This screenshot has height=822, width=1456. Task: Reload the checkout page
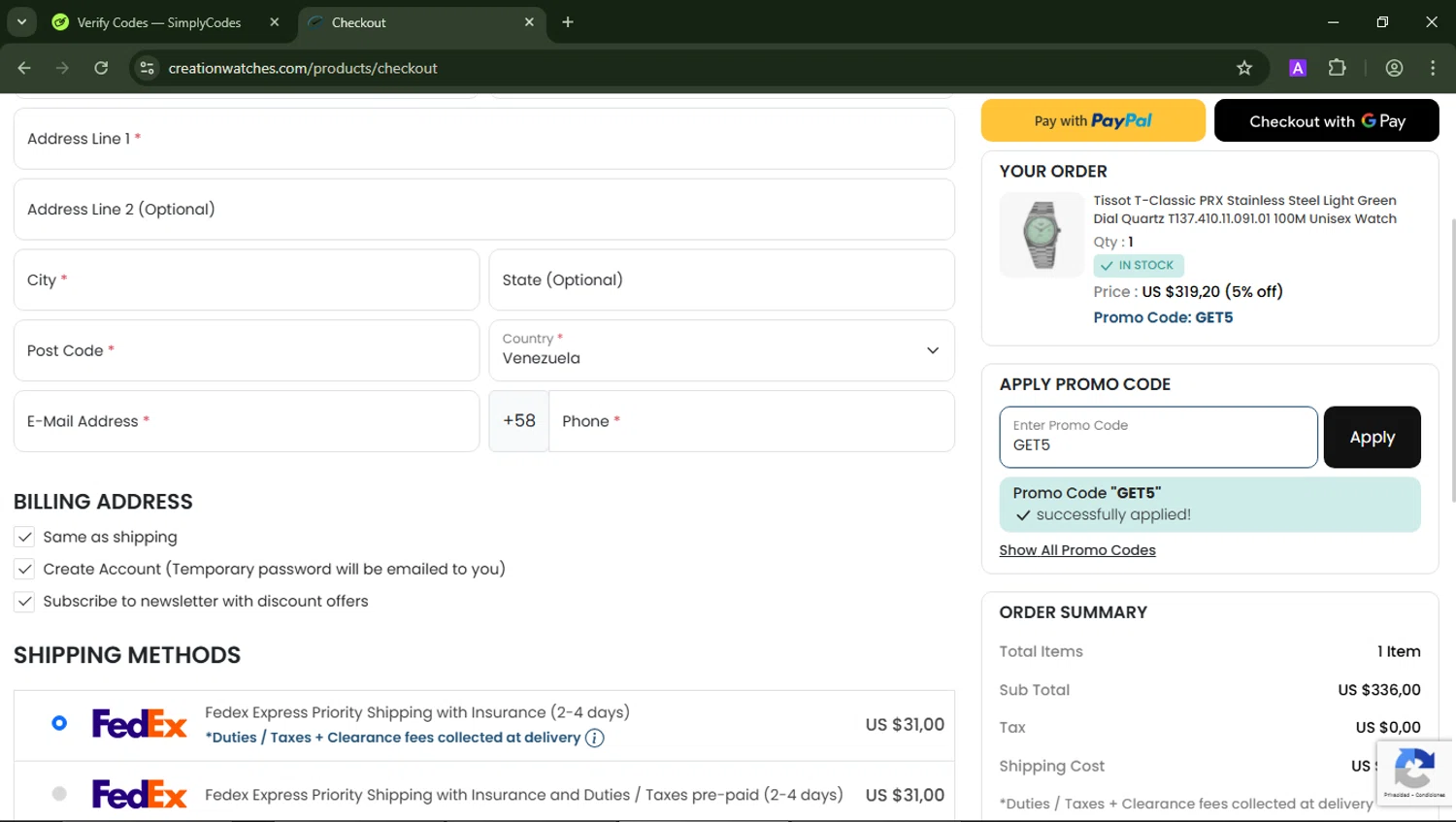coord(101,68)
